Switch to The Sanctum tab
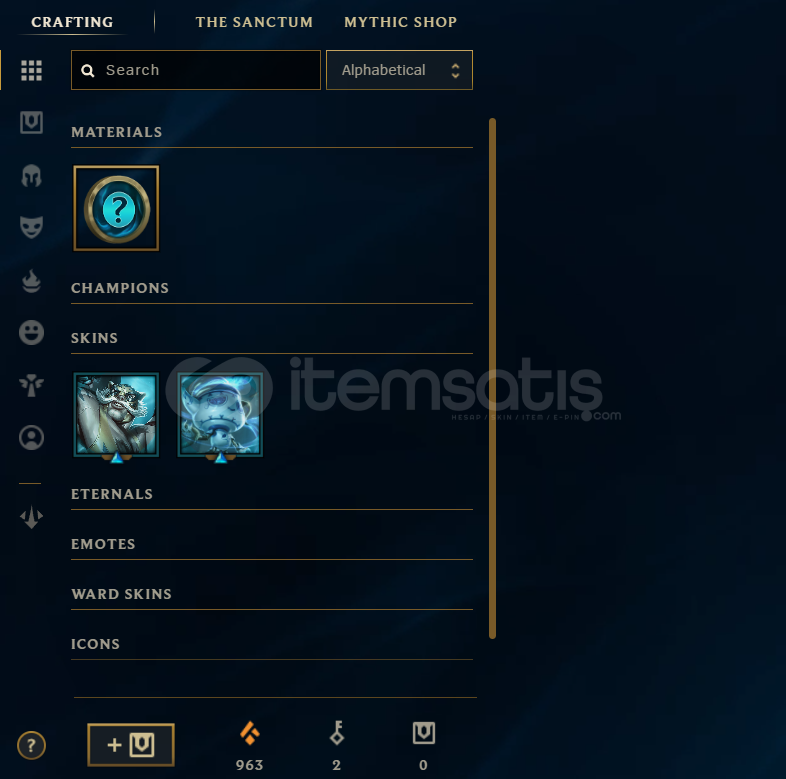786x779 pixels. pos(254,22)
